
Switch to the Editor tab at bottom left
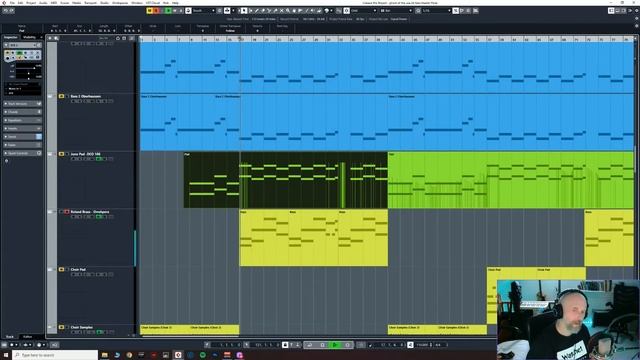[x=27, y=337]
